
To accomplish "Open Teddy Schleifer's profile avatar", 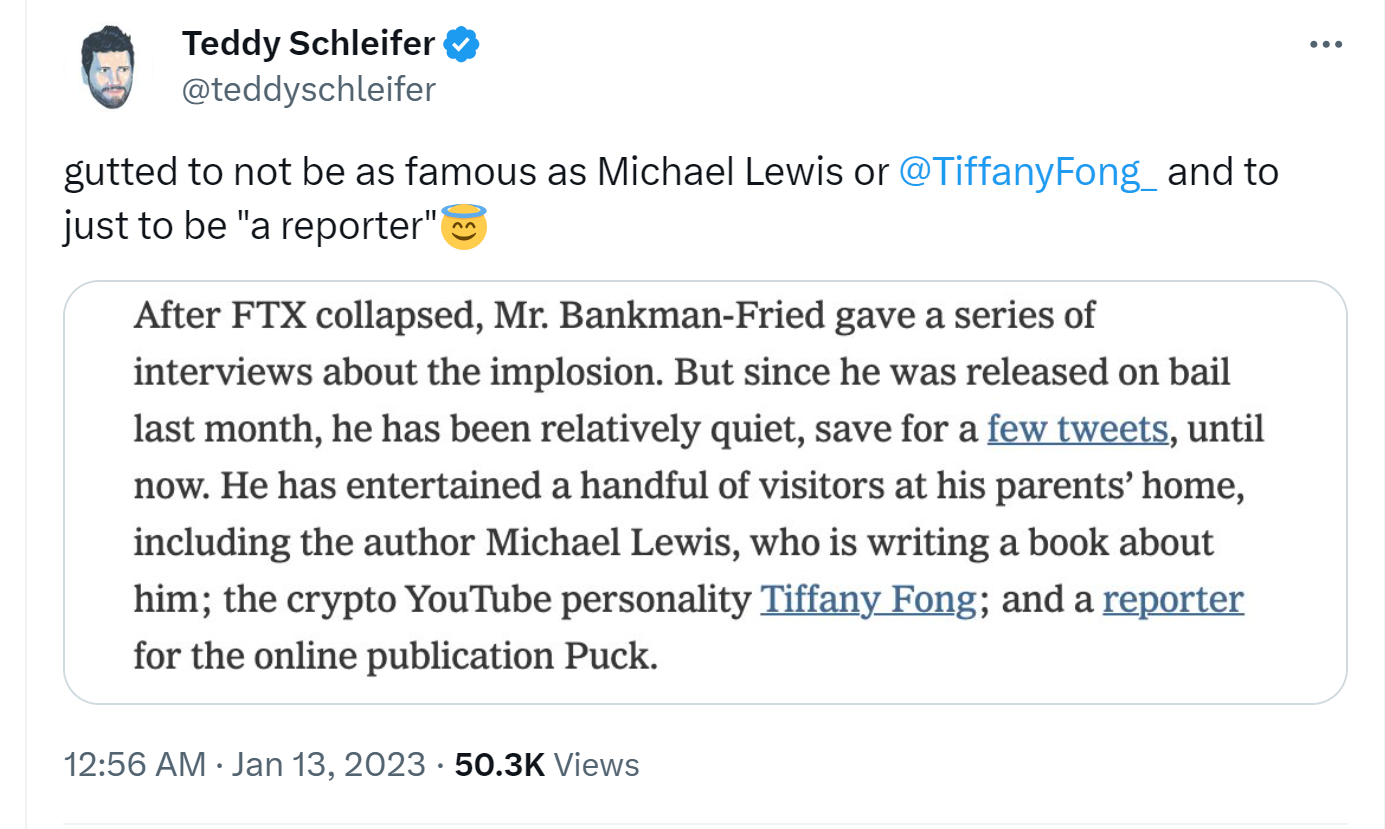I will pos(106,68).
